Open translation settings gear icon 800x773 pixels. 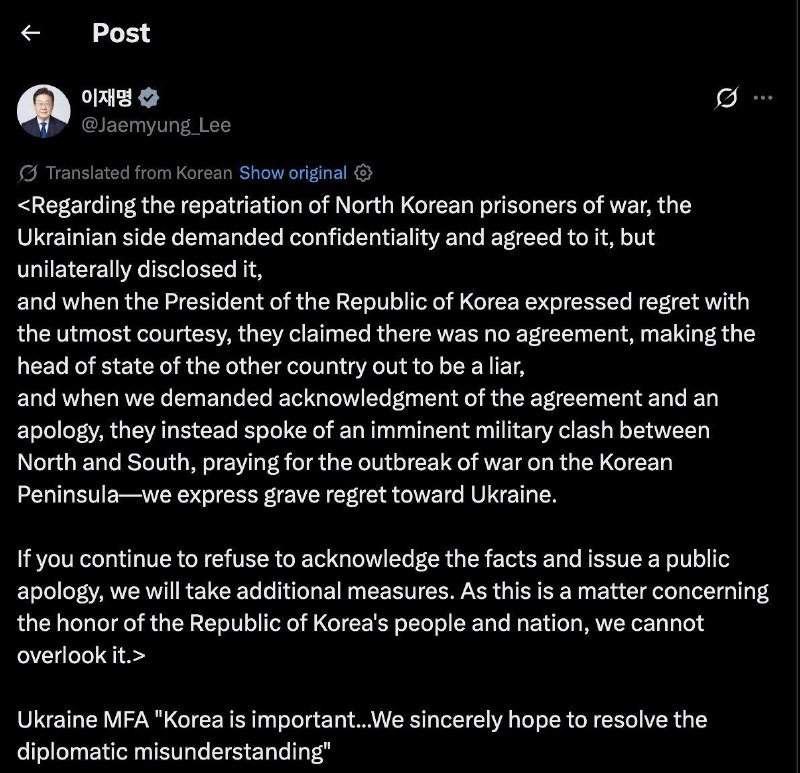pos(363,173)
